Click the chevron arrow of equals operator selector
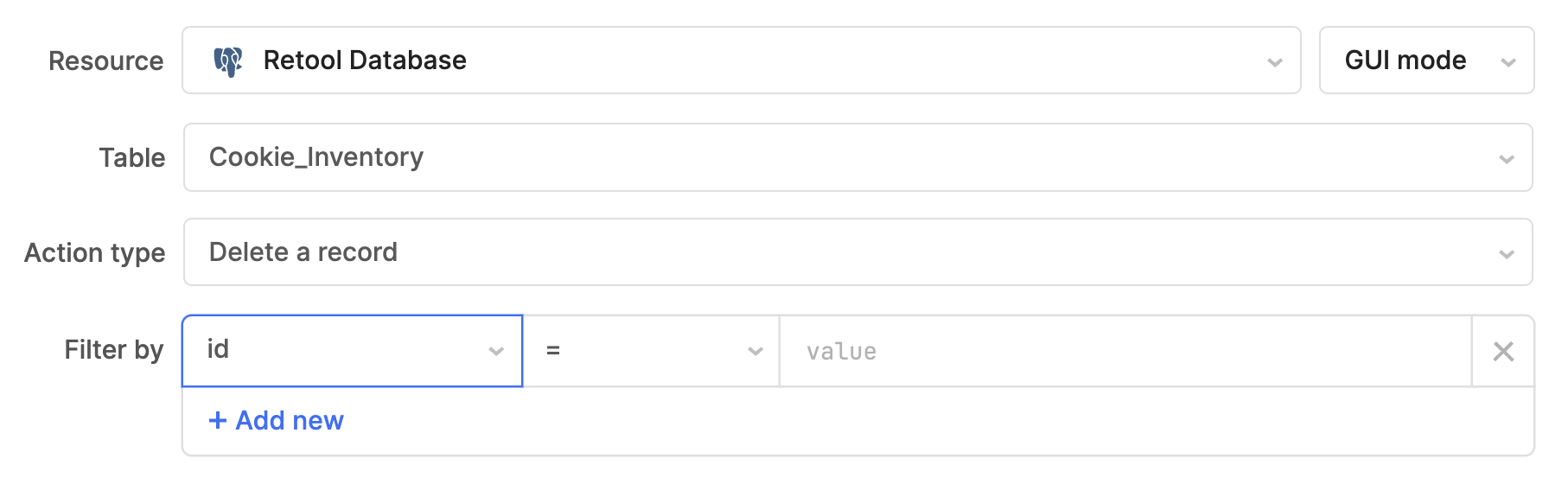The image size is (1568, 484). point(755,351)
